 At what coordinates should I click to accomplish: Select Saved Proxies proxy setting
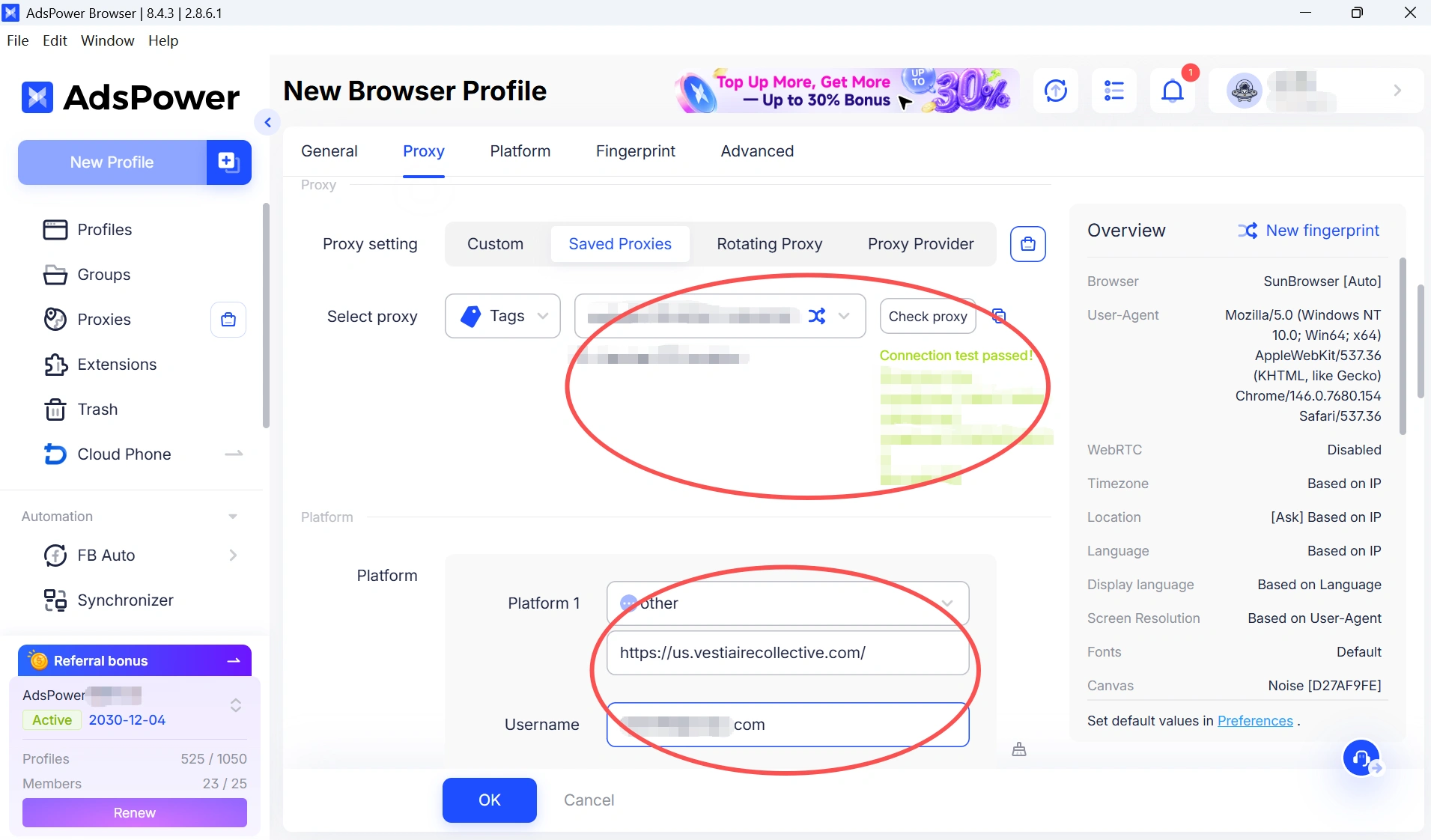[620, 244]
